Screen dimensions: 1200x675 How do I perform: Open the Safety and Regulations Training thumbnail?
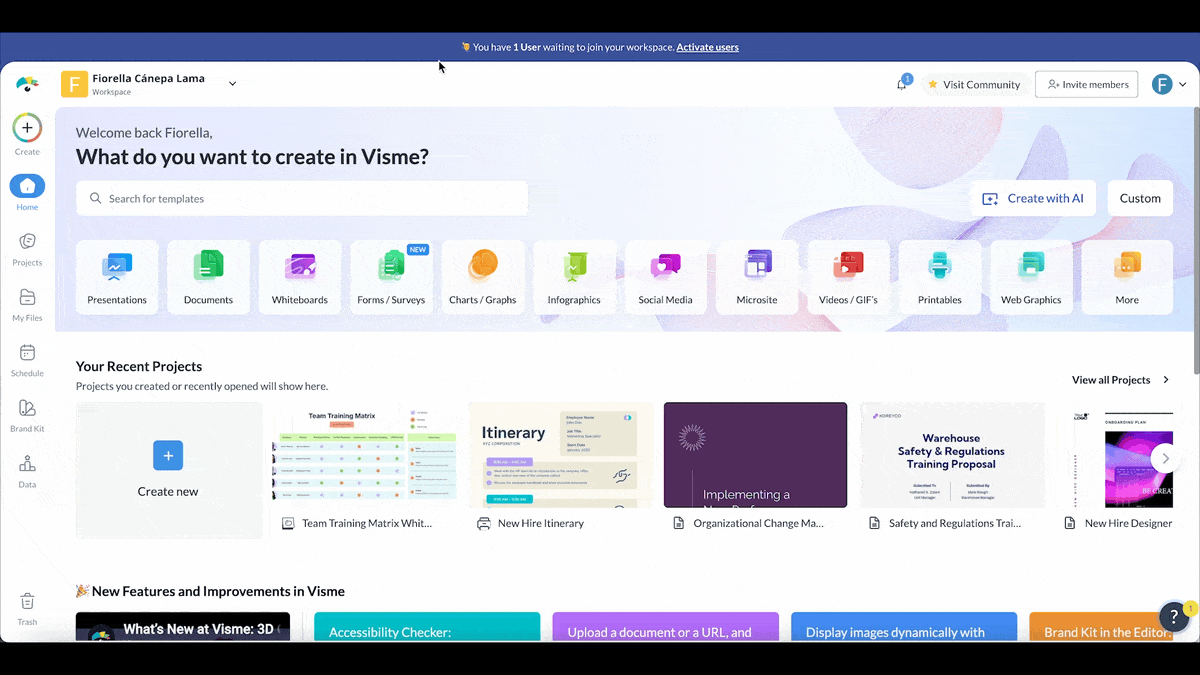coord(952,455)
